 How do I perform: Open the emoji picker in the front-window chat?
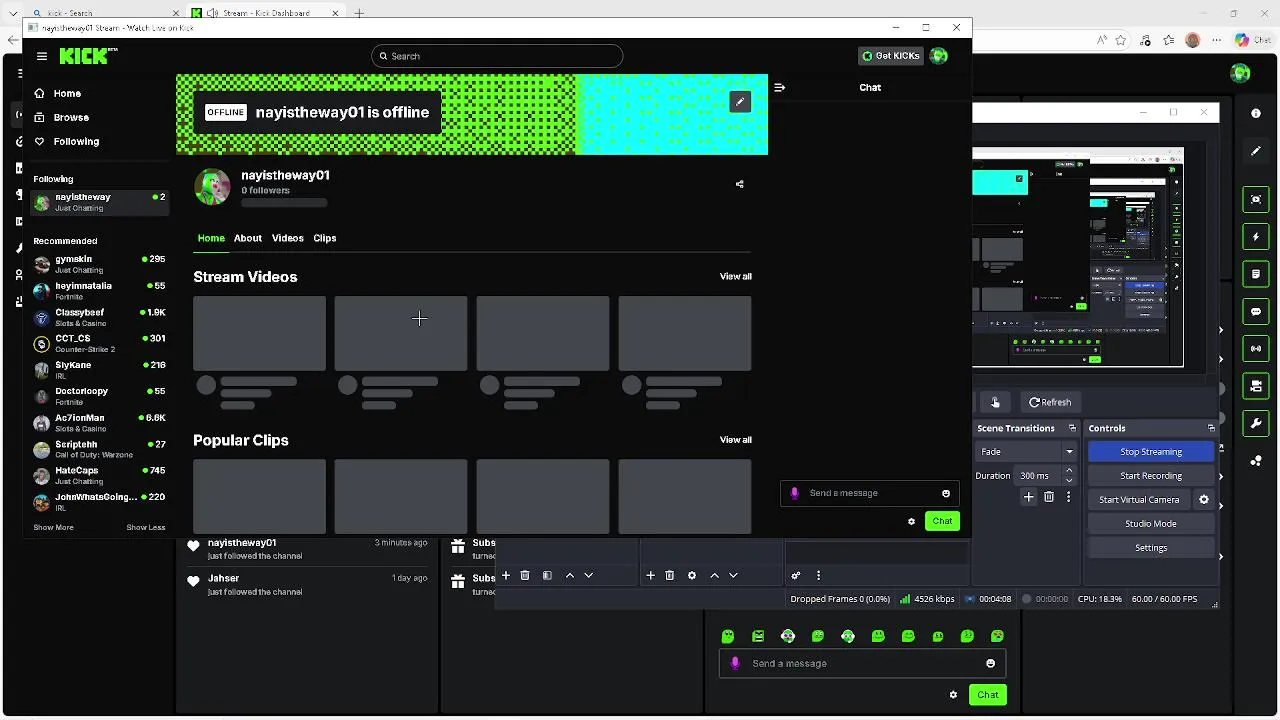click(x=946, y=493)
